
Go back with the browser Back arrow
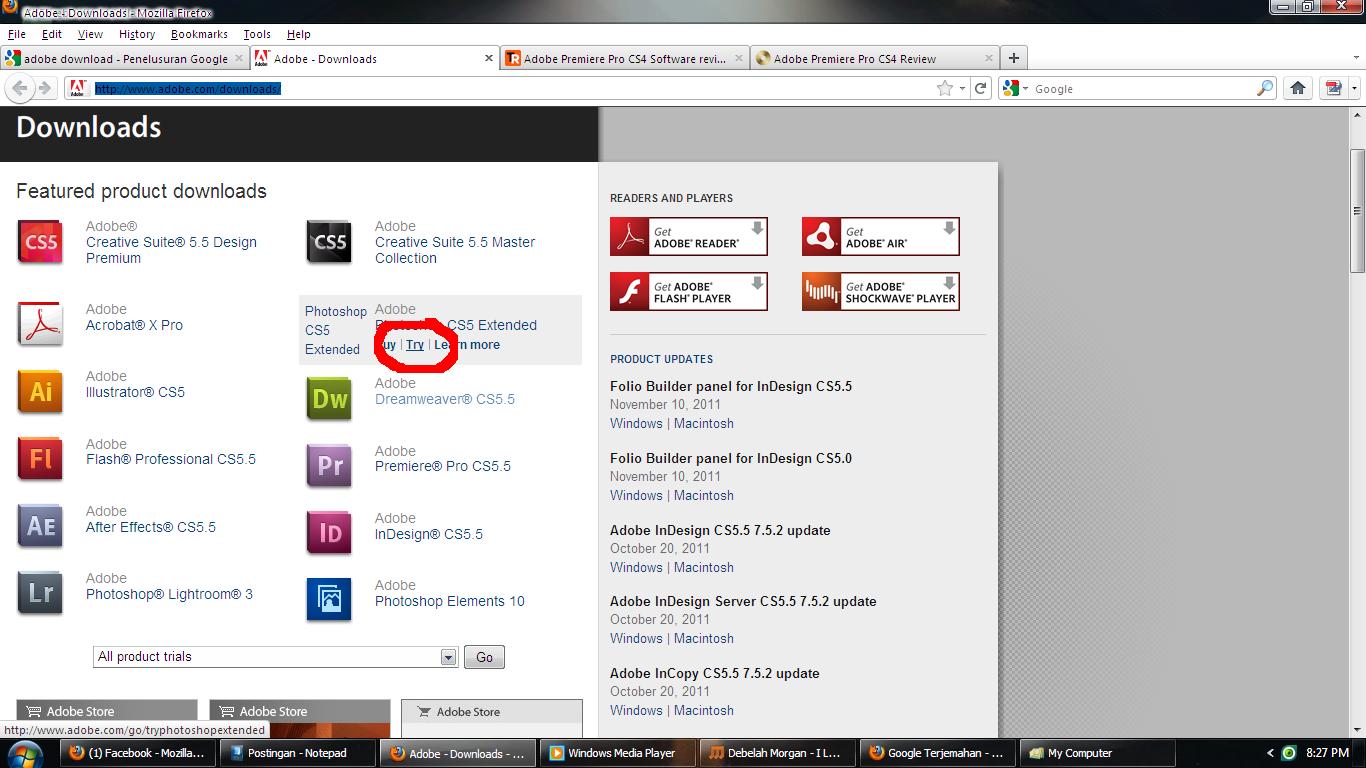point(20,88)
